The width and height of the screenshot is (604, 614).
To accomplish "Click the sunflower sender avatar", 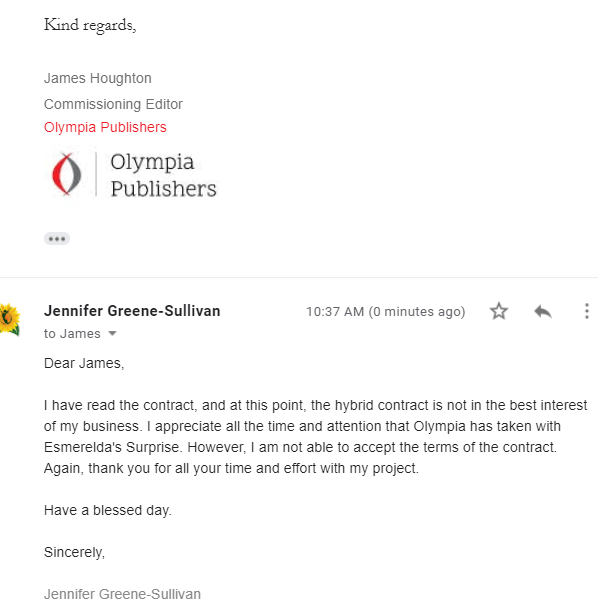I will pos(9,319).
